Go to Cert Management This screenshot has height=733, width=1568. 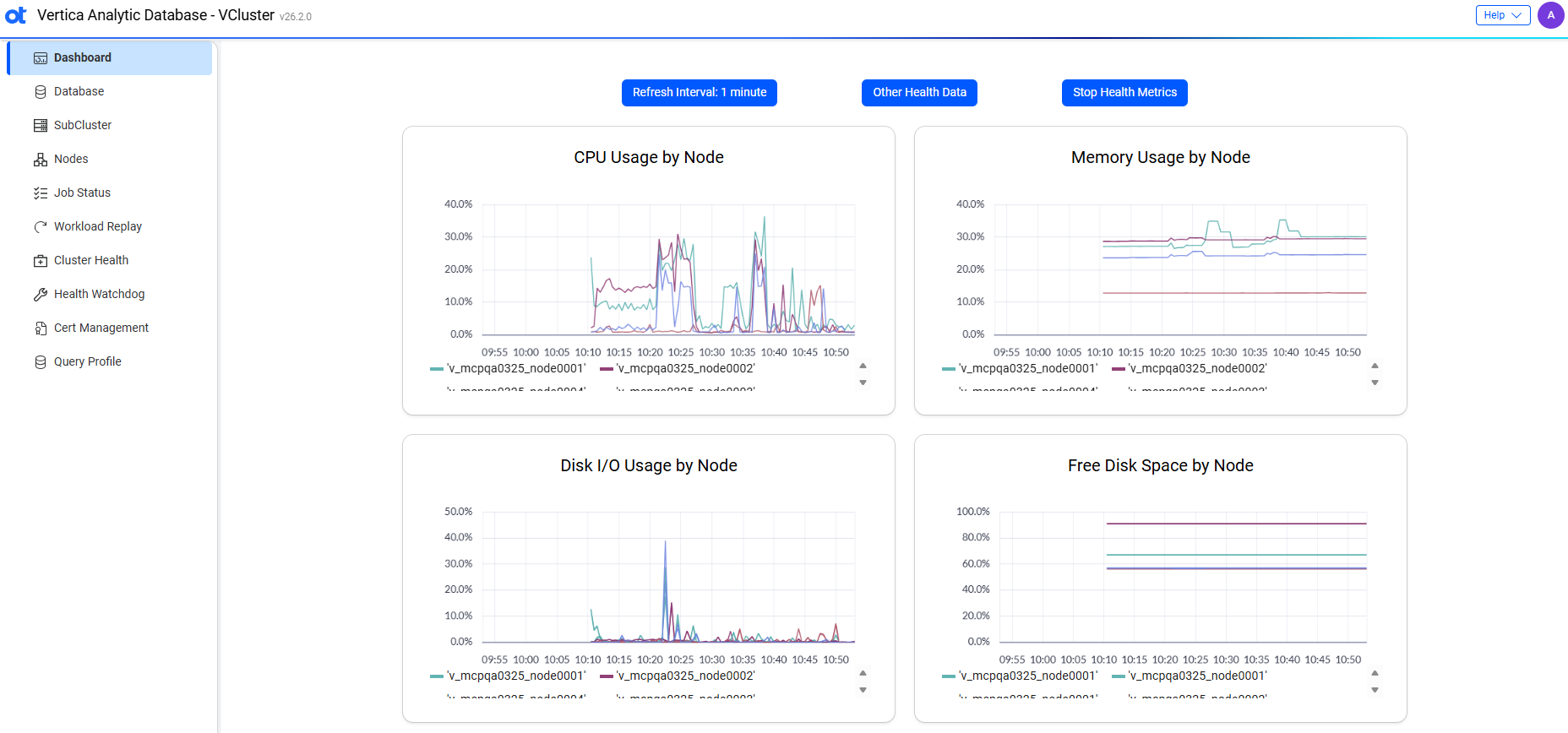[110, 328]
